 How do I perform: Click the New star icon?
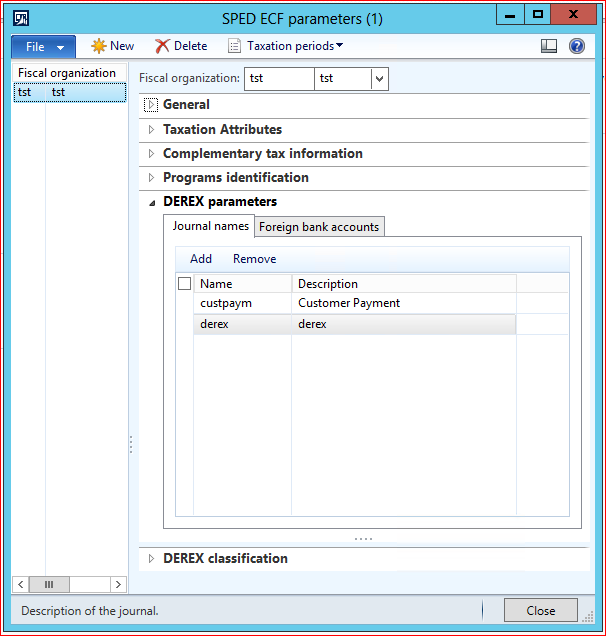[x=99, y=46]
